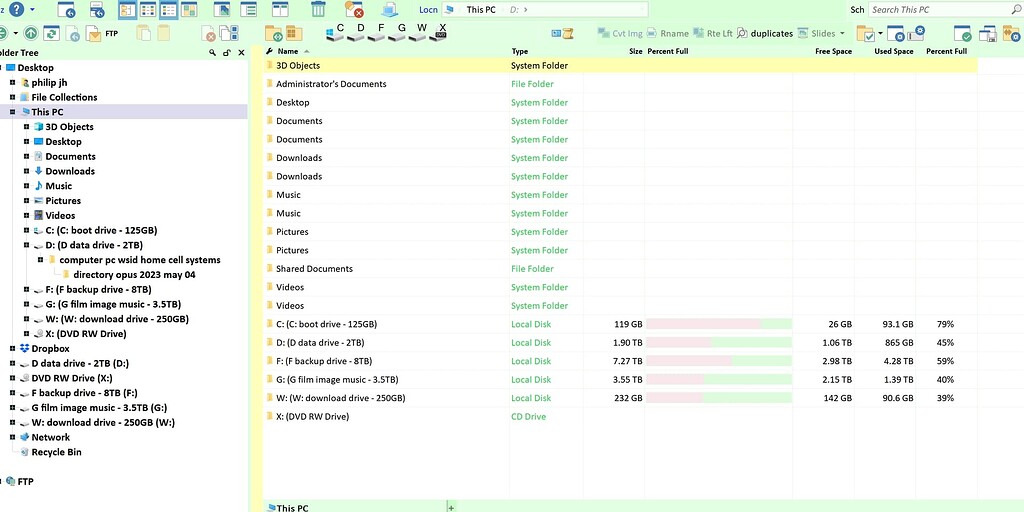1024x512 pixels.
Task: Open drive D toolbar button
Action: pyautogui.click(x=356, y=33)
